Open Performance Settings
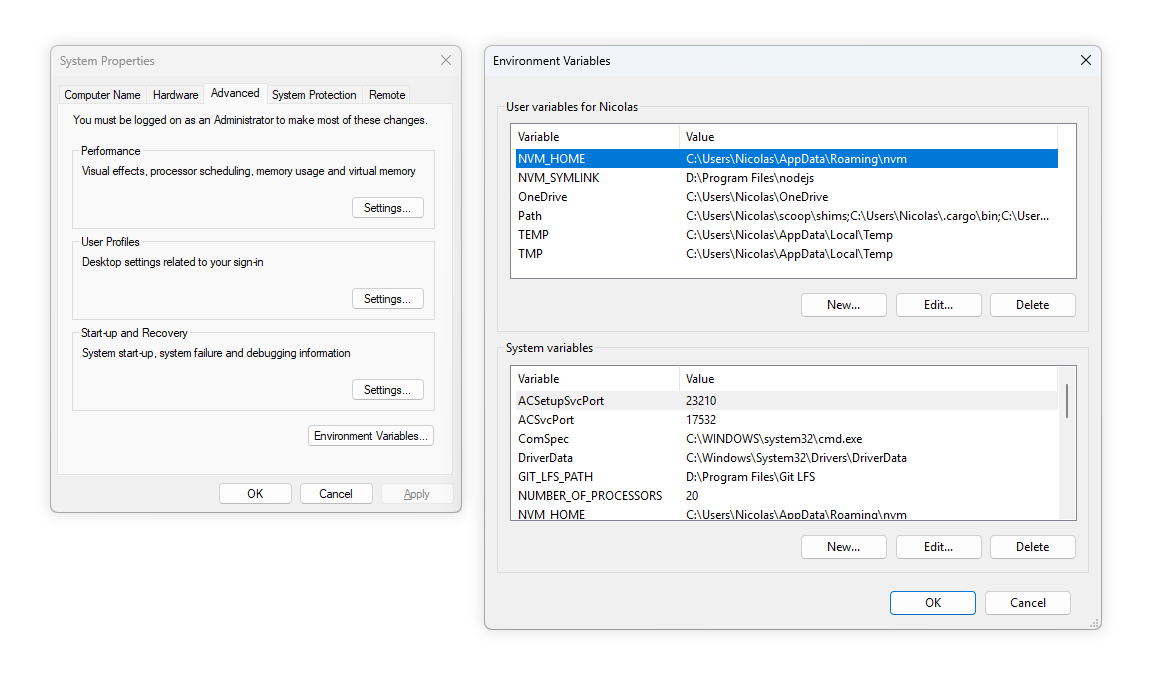Image resolution: width=1163 pixels, height=678 pixels. coord(387,208)
